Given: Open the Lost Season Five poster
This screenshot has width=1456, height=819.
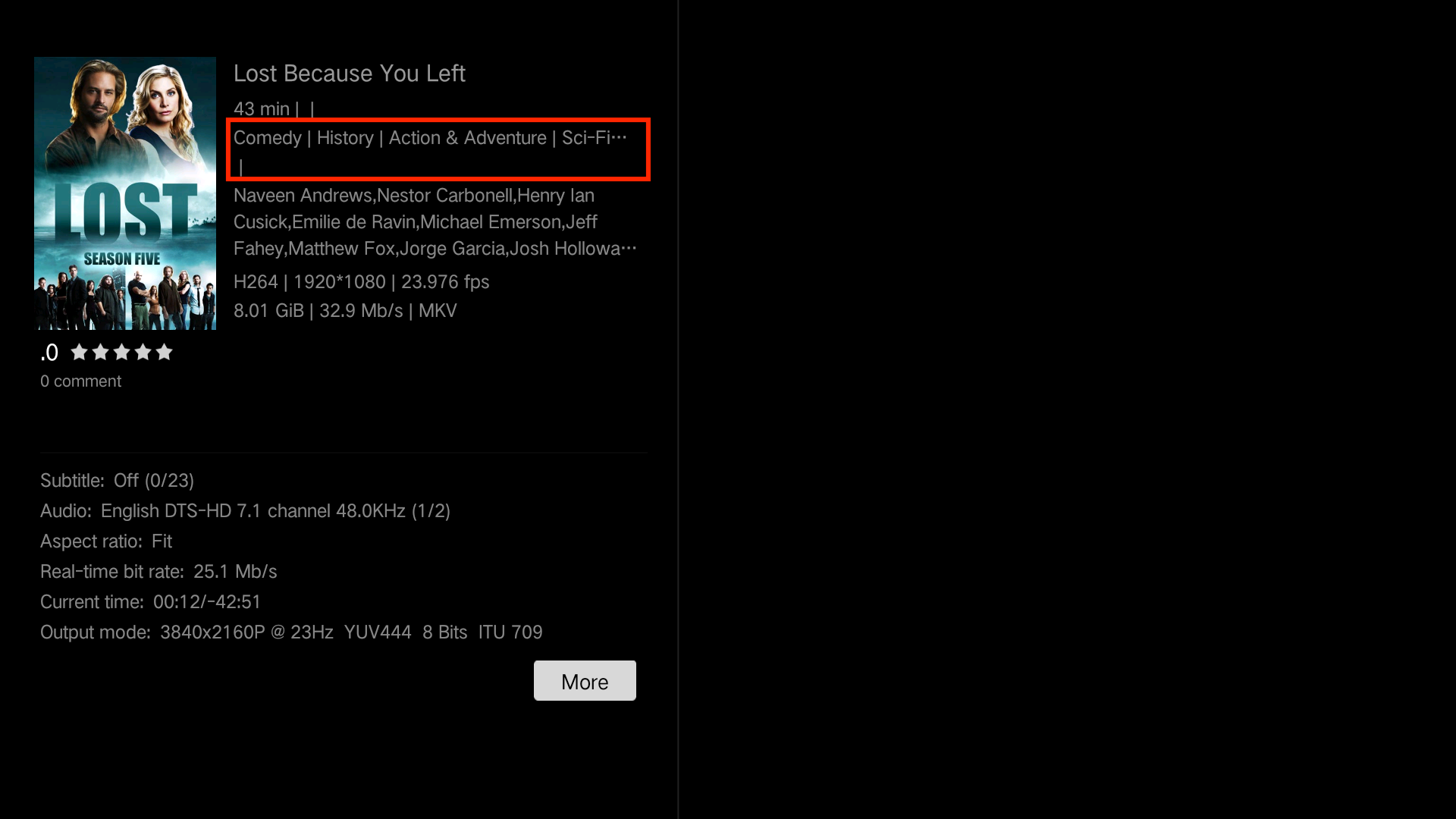Looking at the screenshot, I should (125, 193).
